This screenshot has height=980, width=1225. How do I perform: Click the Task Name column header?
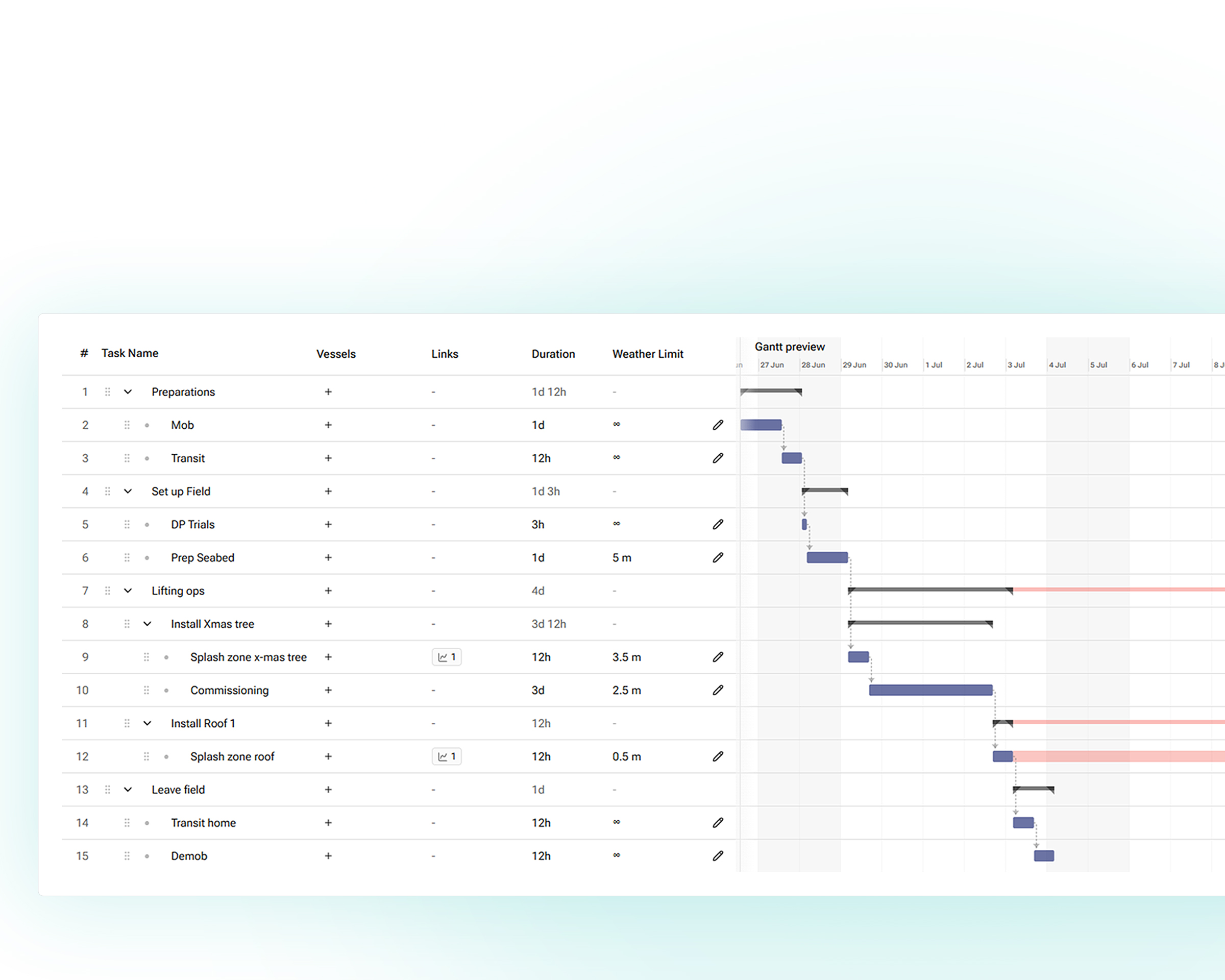tap(130, 353)
